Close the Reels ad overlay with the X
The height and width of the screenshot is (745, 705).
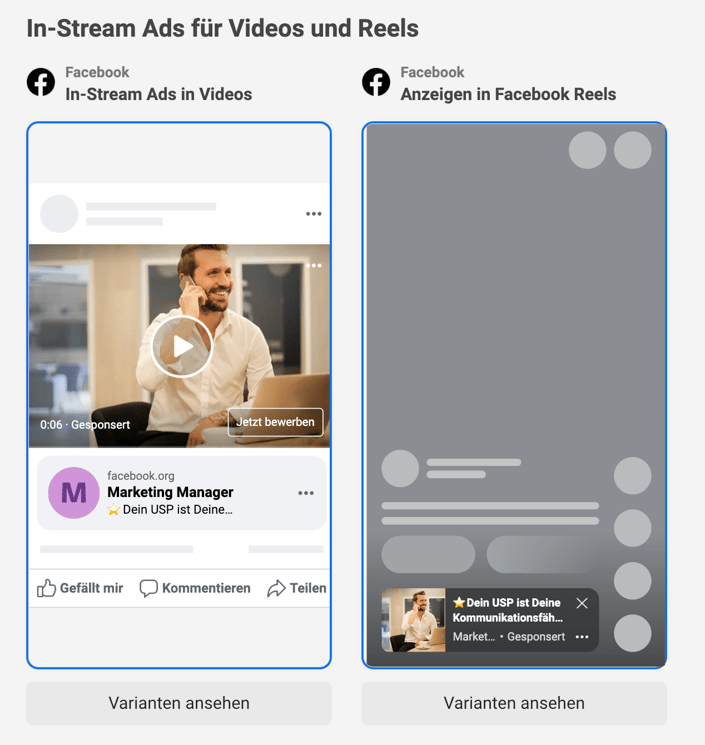pyautogui.click(x=582, y=603)
